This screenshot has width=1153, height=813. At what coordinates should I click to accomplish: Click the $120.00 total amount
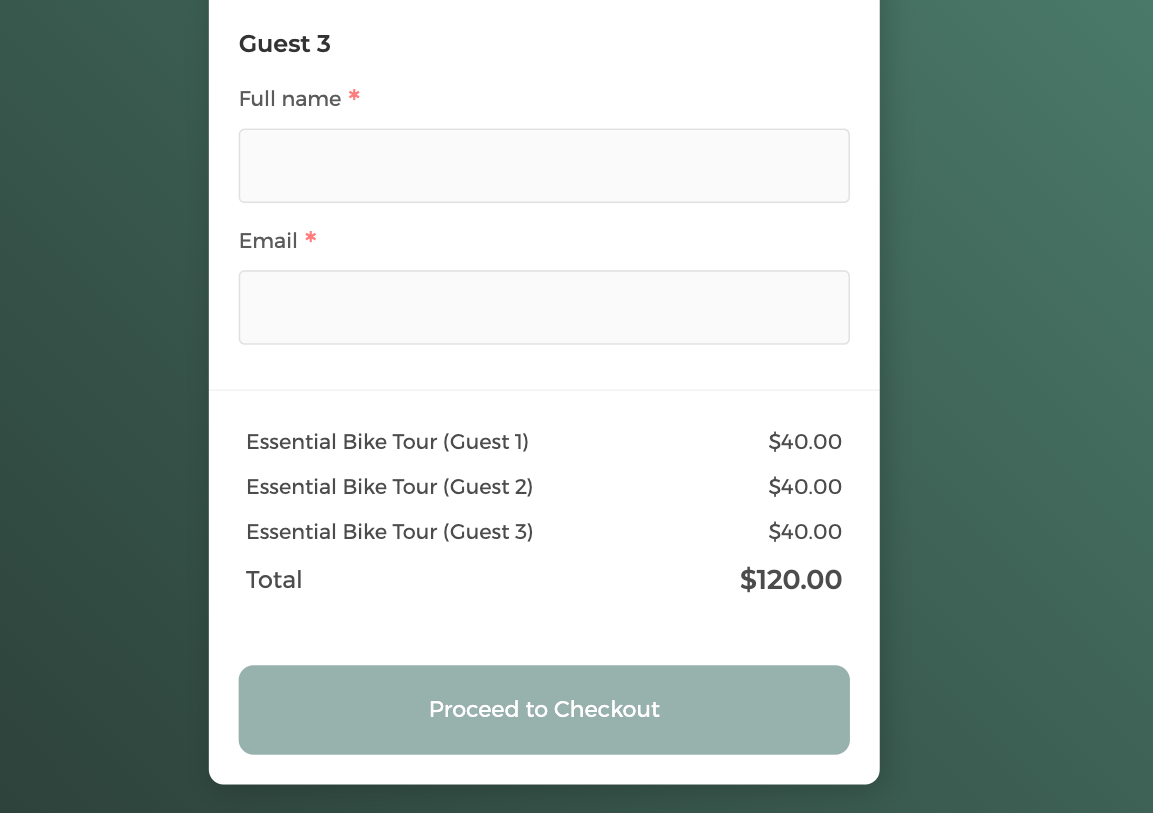point(791,580)
